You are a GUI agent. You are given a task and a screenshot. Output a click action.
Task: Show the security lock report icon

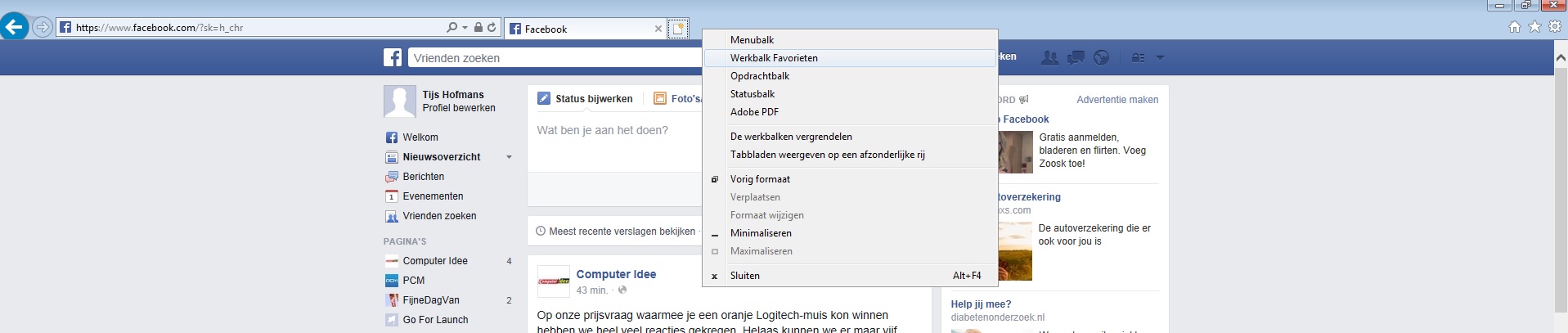[x=478, y=27]
